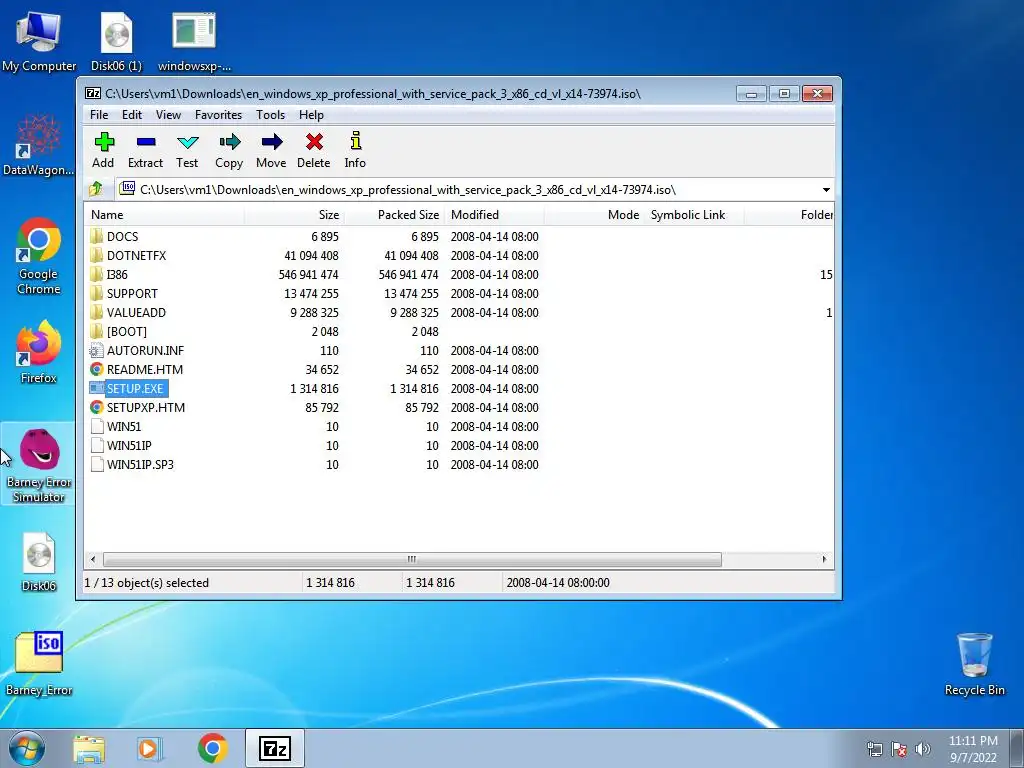
Task: Select the SETUP.EXE file icon
Action: (97, 388)
